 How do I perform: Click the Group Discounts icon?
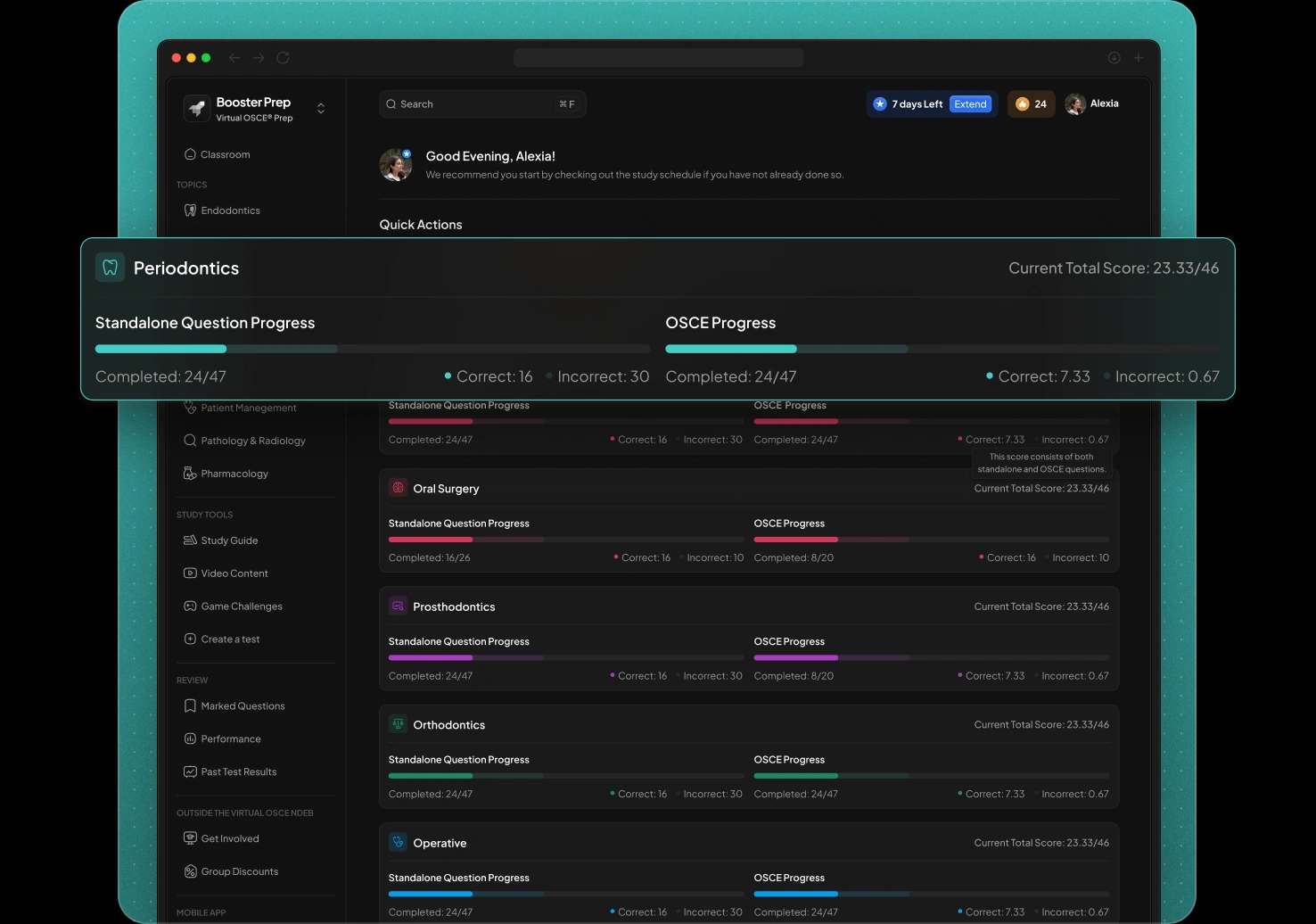[x=190, y=871]
